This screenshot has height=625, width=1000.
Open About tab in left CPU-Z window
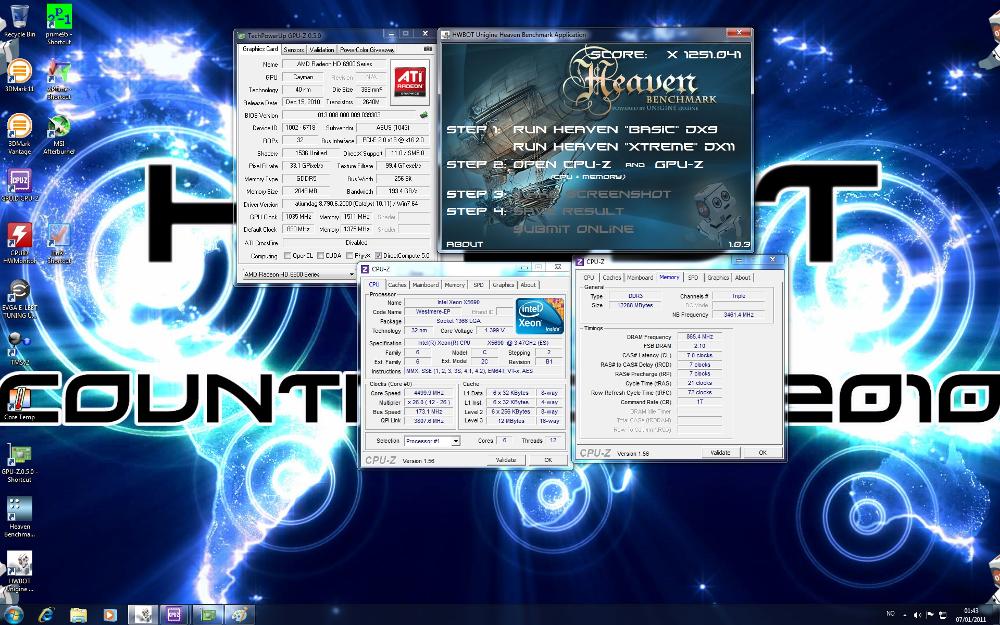click(x=528, y=284)
